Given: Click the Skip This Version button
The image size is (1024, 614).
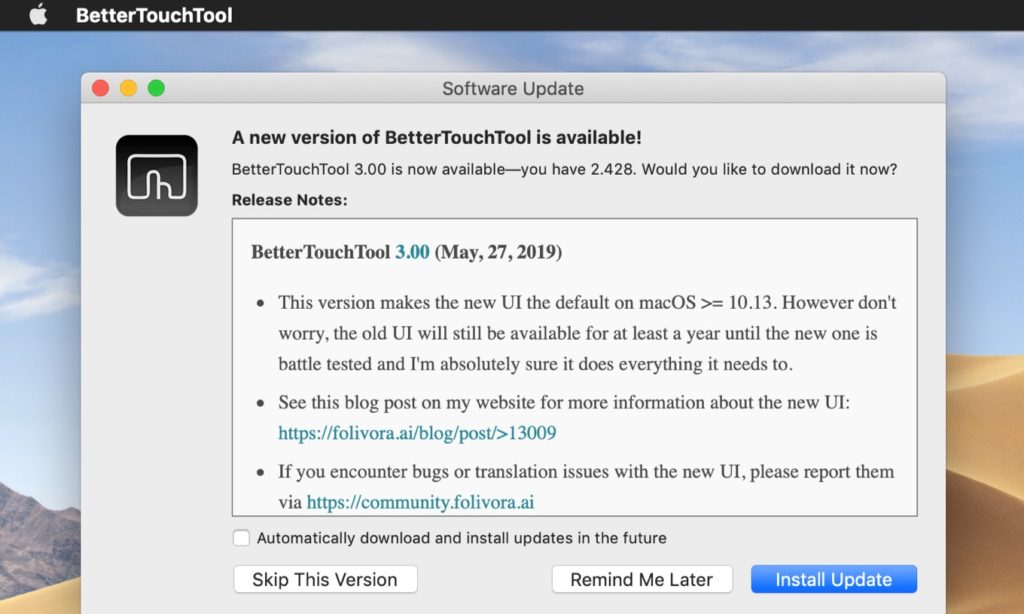Looking at the screenshot, I should click(324, 579).
